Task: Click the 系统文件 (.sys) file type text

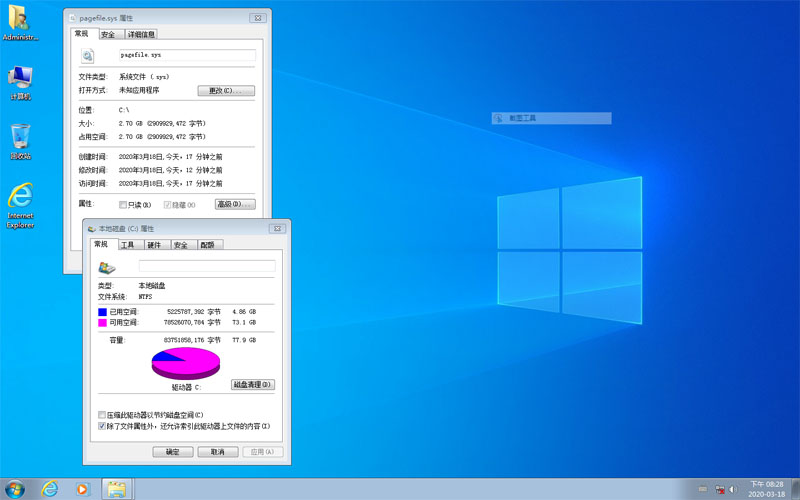Action: tap(144, 77)
